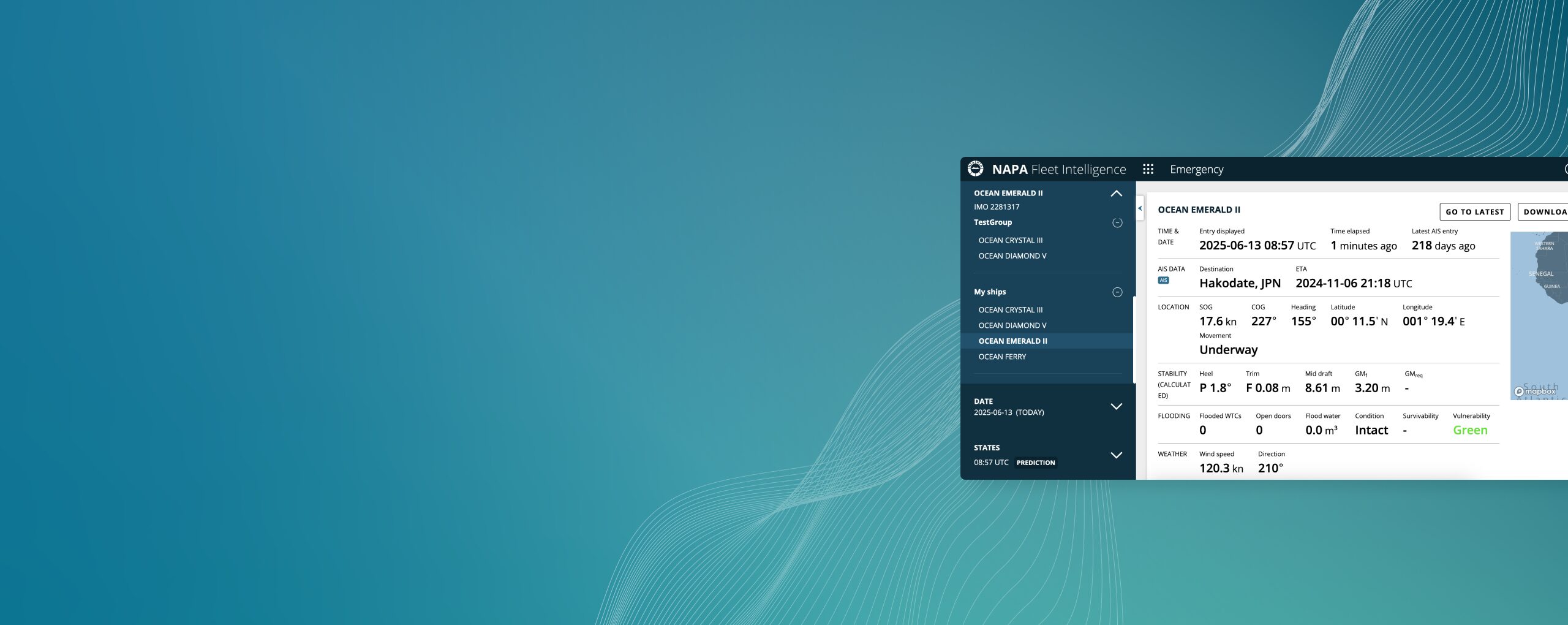Click destination Hakodate, JPN
The height and width of the screenshot is (625, 1568).
click(x=1240, y=284)
